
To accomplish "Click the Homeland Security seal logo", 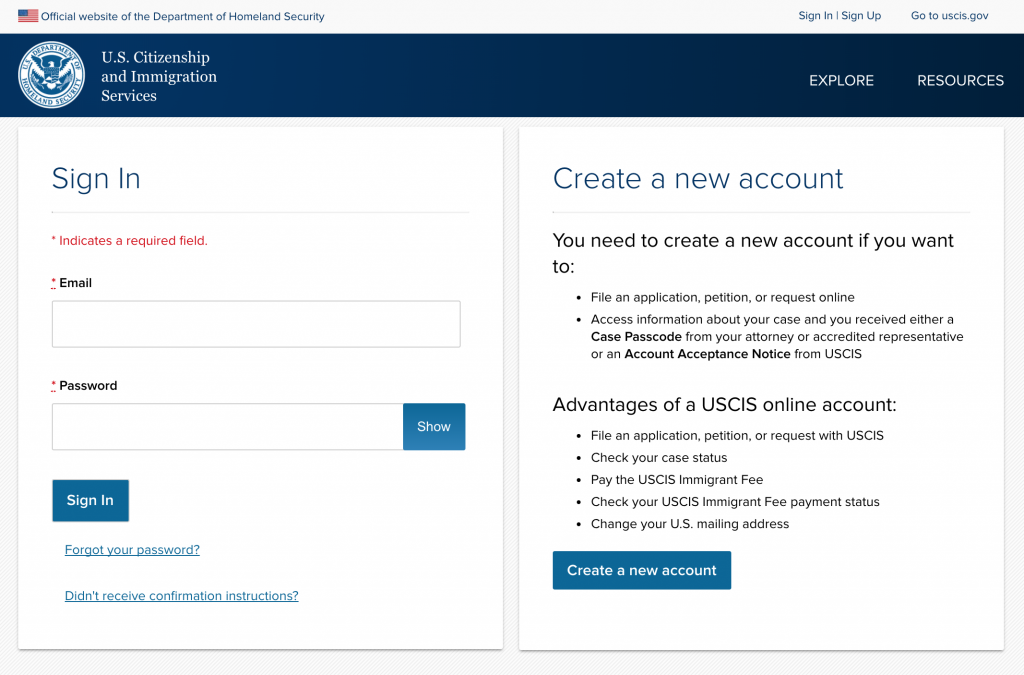I will (x=51, y=76).
